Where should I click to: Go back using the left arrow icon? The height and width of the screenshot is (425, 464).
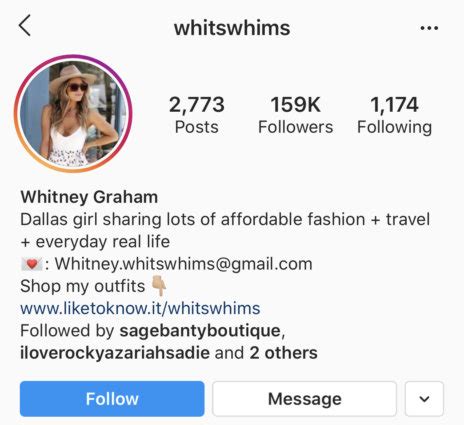click(25, 25)
